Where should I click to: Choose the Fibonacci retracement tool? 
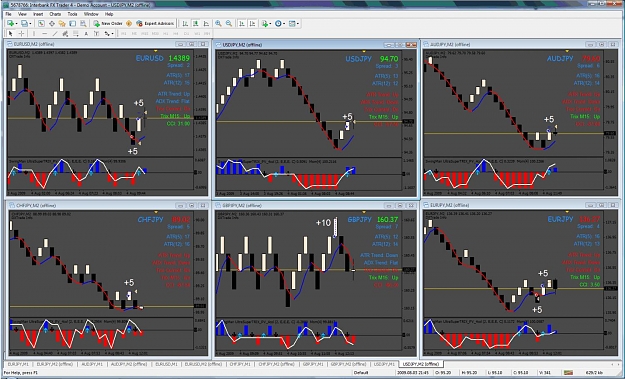click(75, 33)
